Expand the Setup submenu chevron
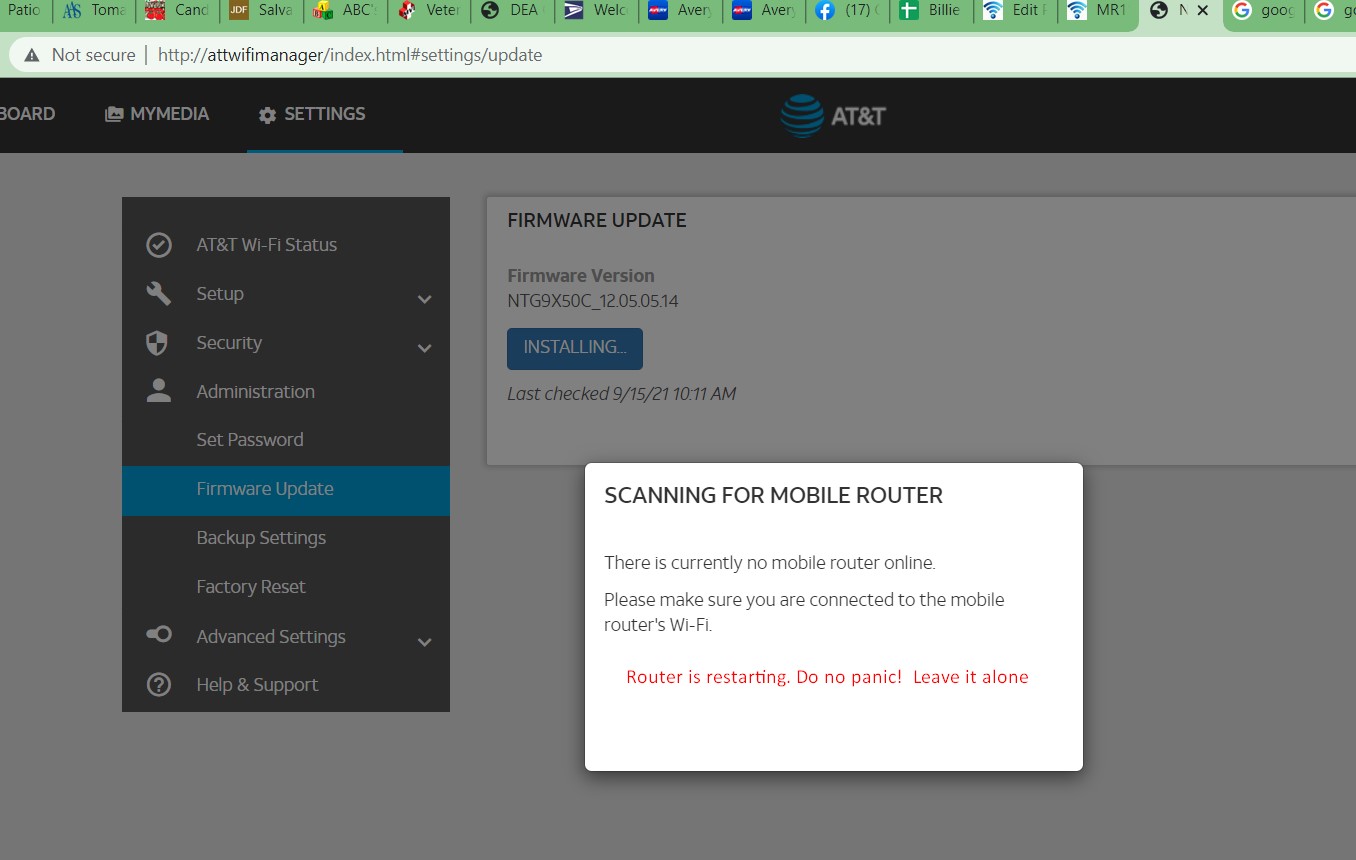1356x860 pixels. coord(424,299)
